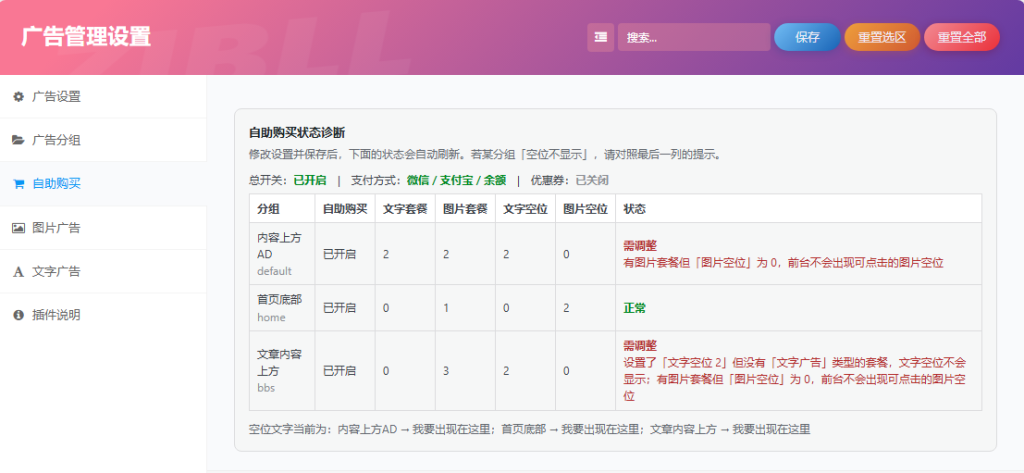1024x473 pixels.
Task: Click 图片空位 value 2 in home row
Action: pos(566,308)
